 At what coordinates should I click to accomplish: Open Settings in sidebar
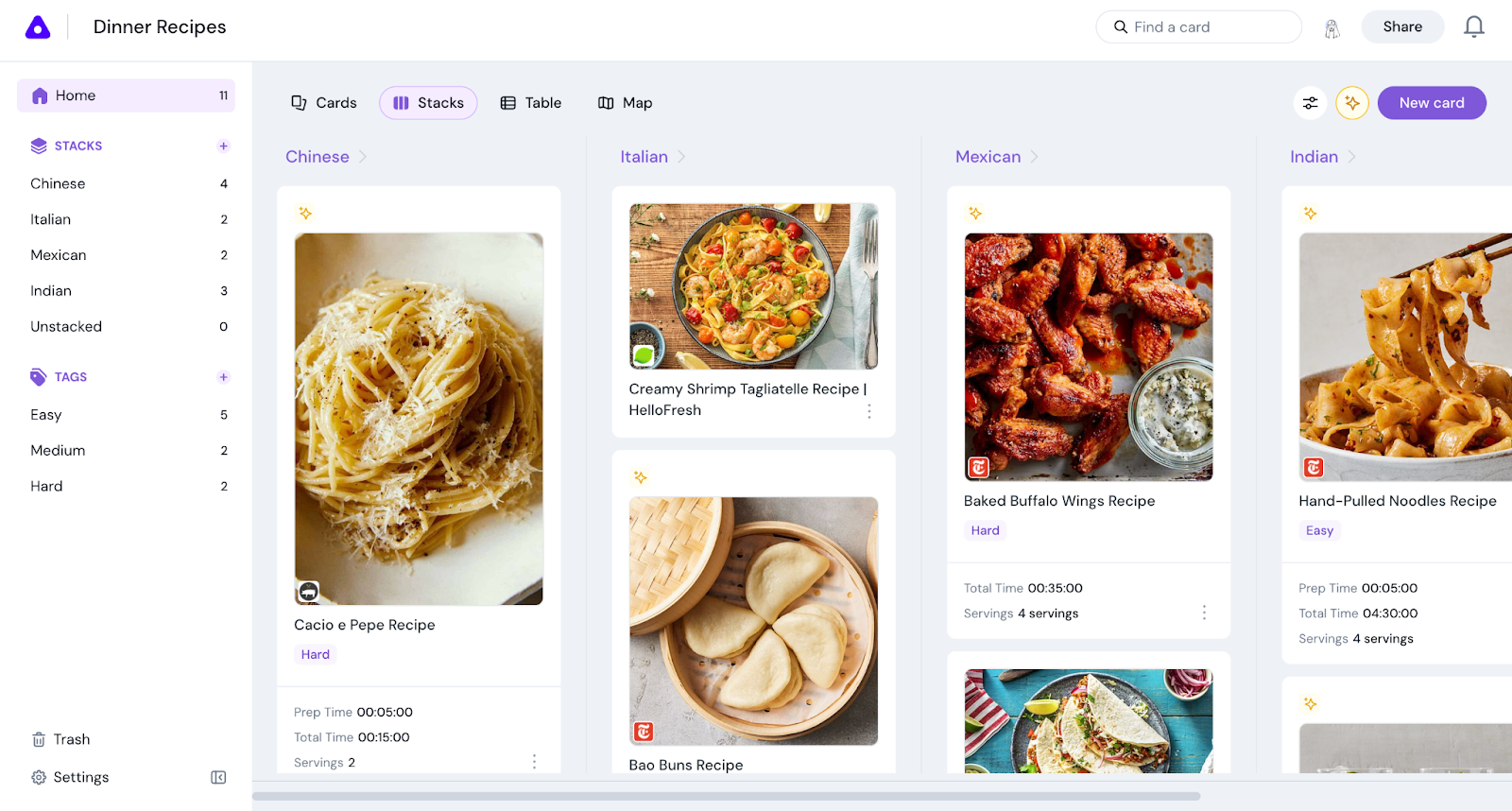tap(71, 777)
